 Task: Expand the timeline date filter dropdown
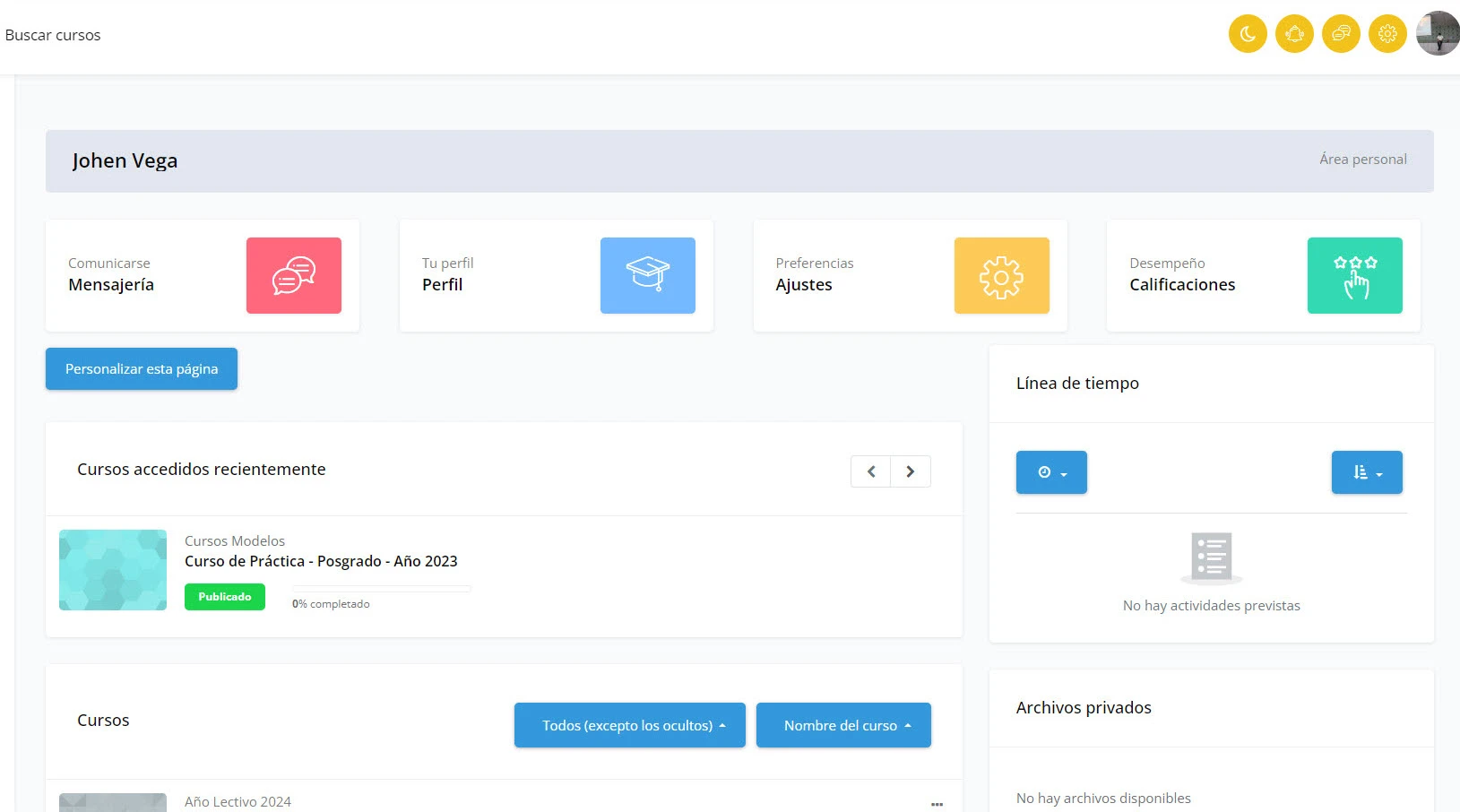point(1051,472)
